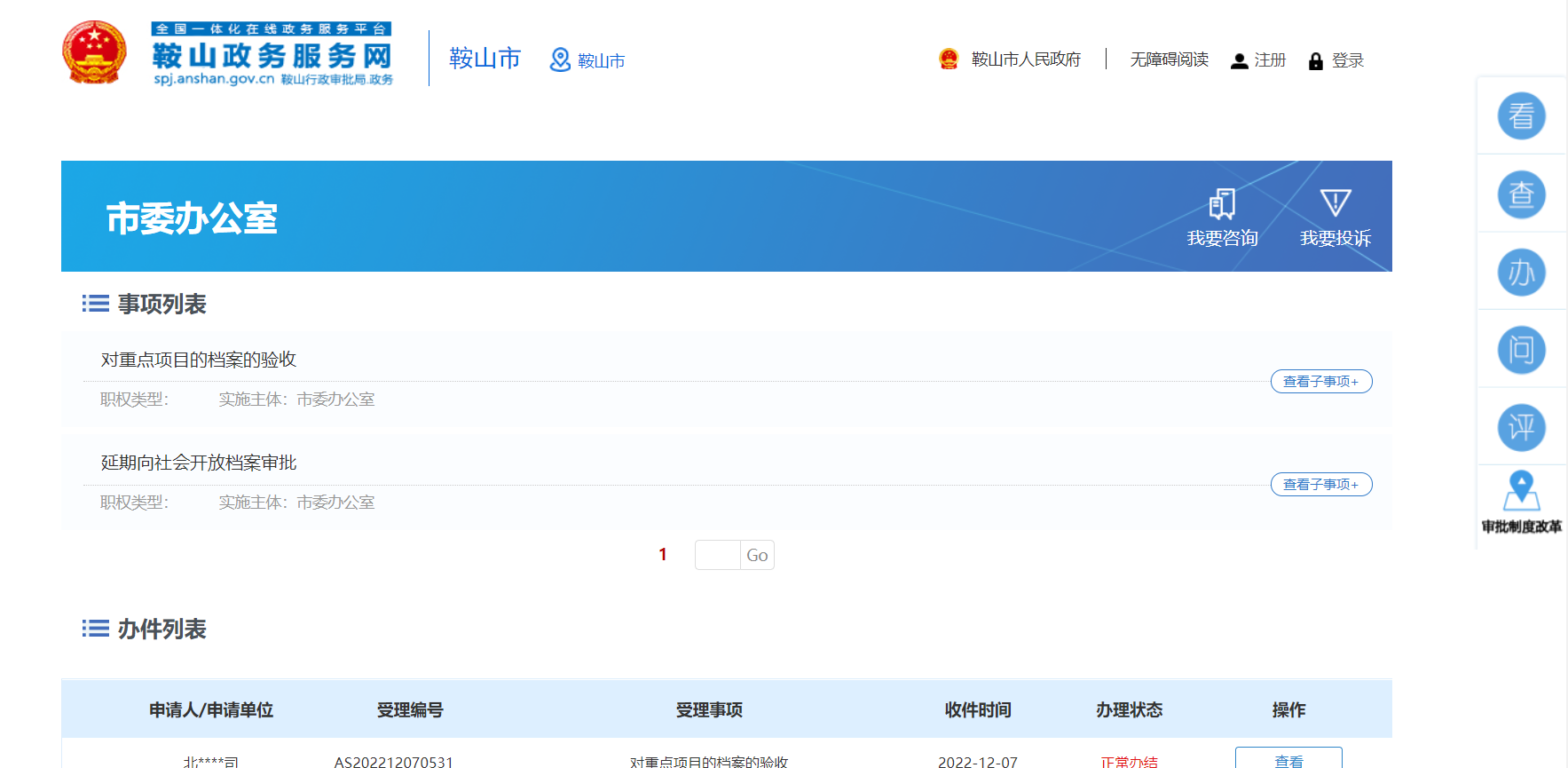Click the national emblem logo

[x=94, y=53]
